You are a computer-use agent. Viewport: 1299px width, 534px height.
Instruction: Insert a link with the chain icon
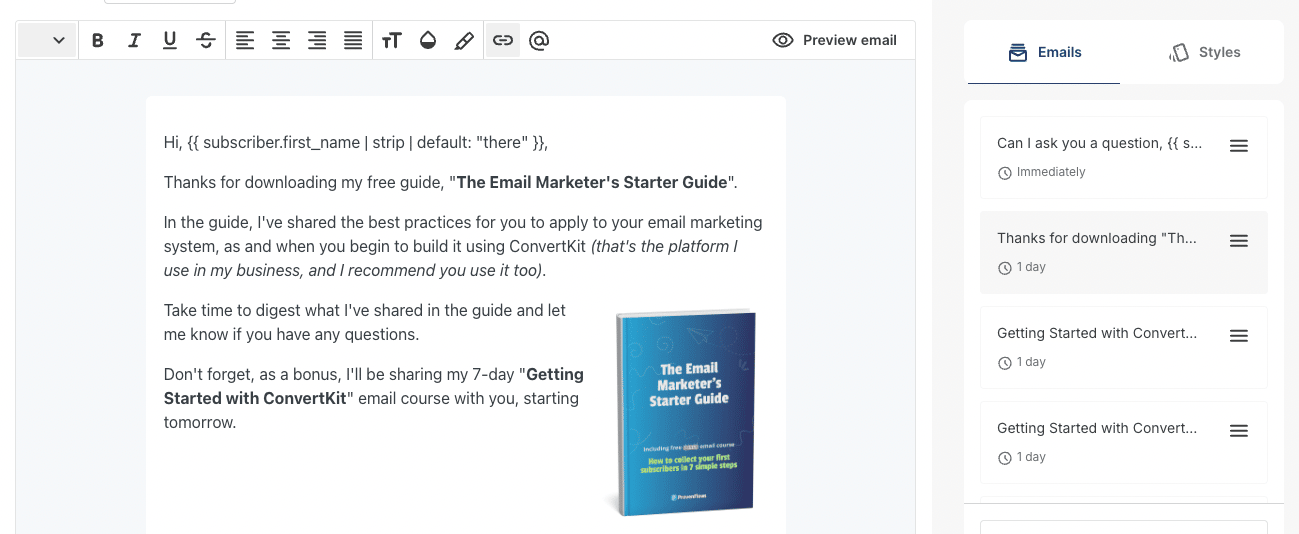(x=503, y=41)
